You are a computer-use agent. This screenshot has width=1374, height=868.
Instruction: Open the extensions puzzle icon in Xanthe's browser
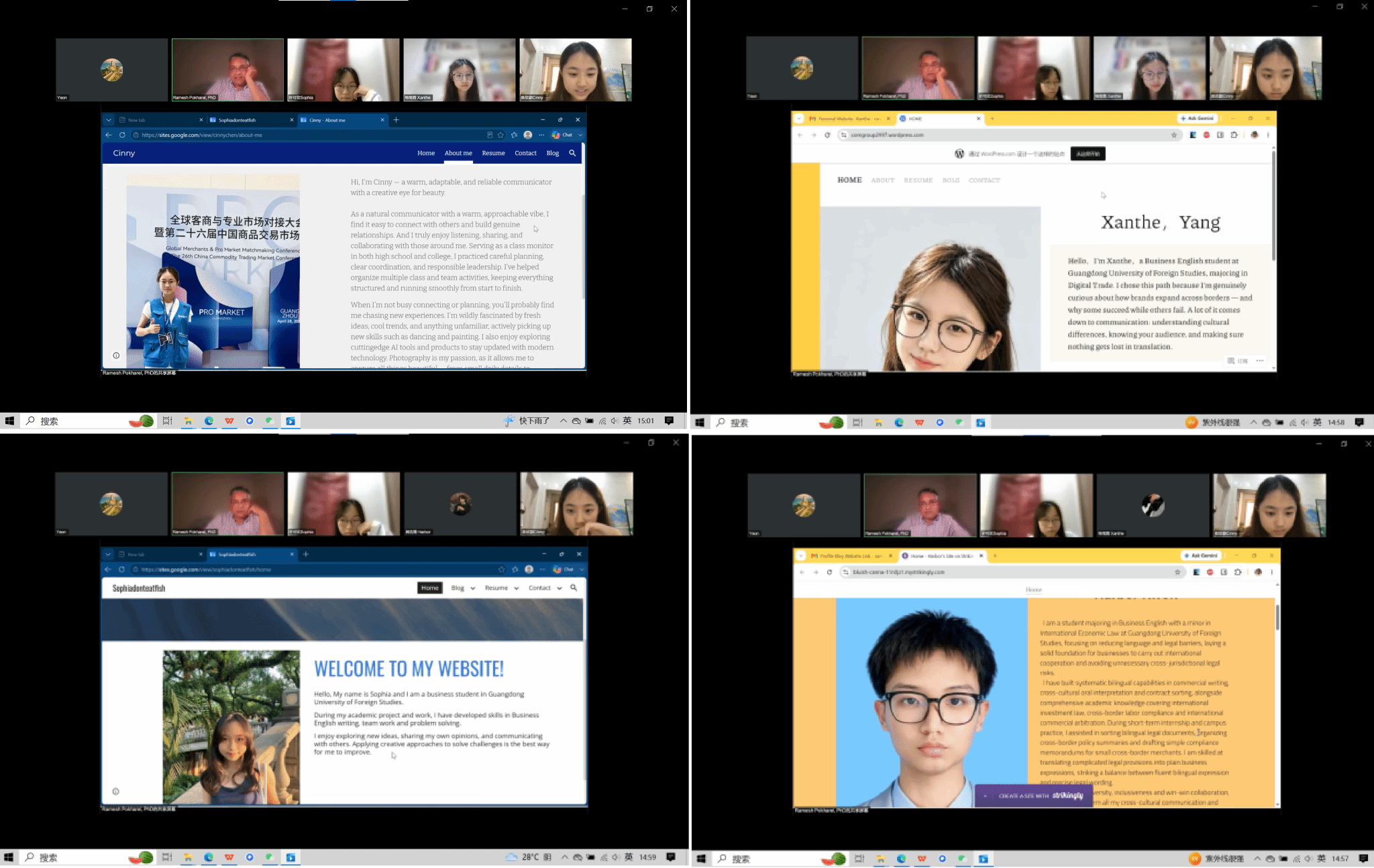click(1234, 135)
